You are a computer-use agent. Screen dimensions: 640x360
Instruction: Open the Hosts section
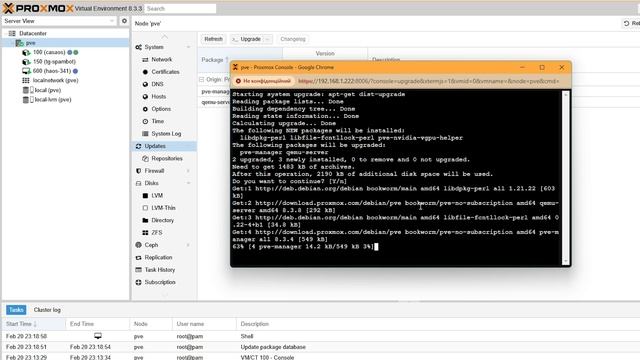tap(158, 97)
